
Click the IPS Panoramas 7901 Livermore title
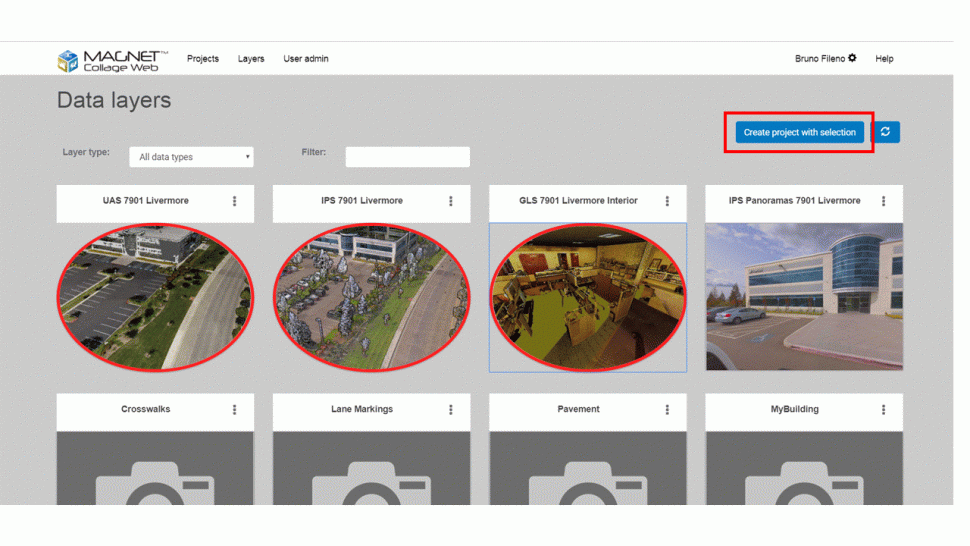794,200
